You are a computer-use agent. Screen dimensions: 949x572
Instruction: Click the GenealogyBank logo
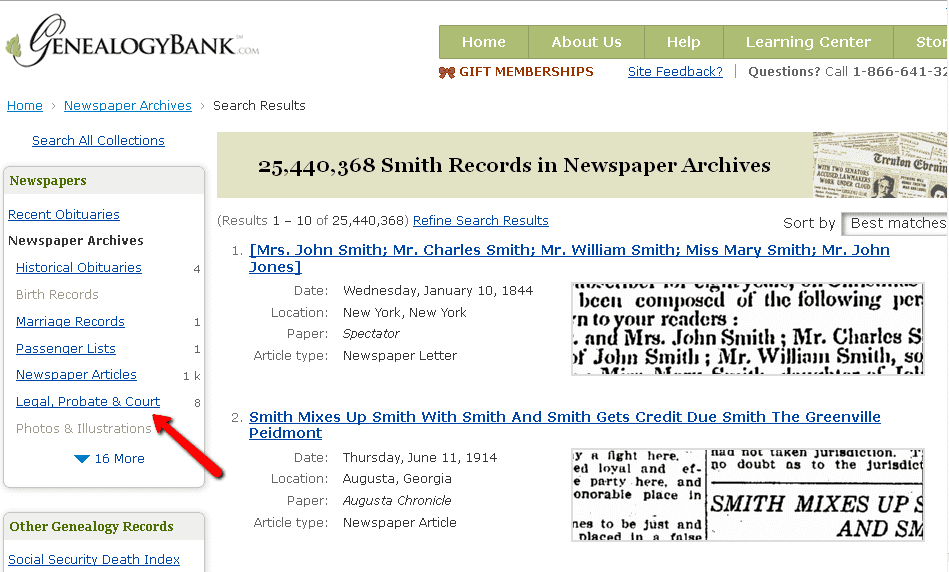(x=132, y=41)
